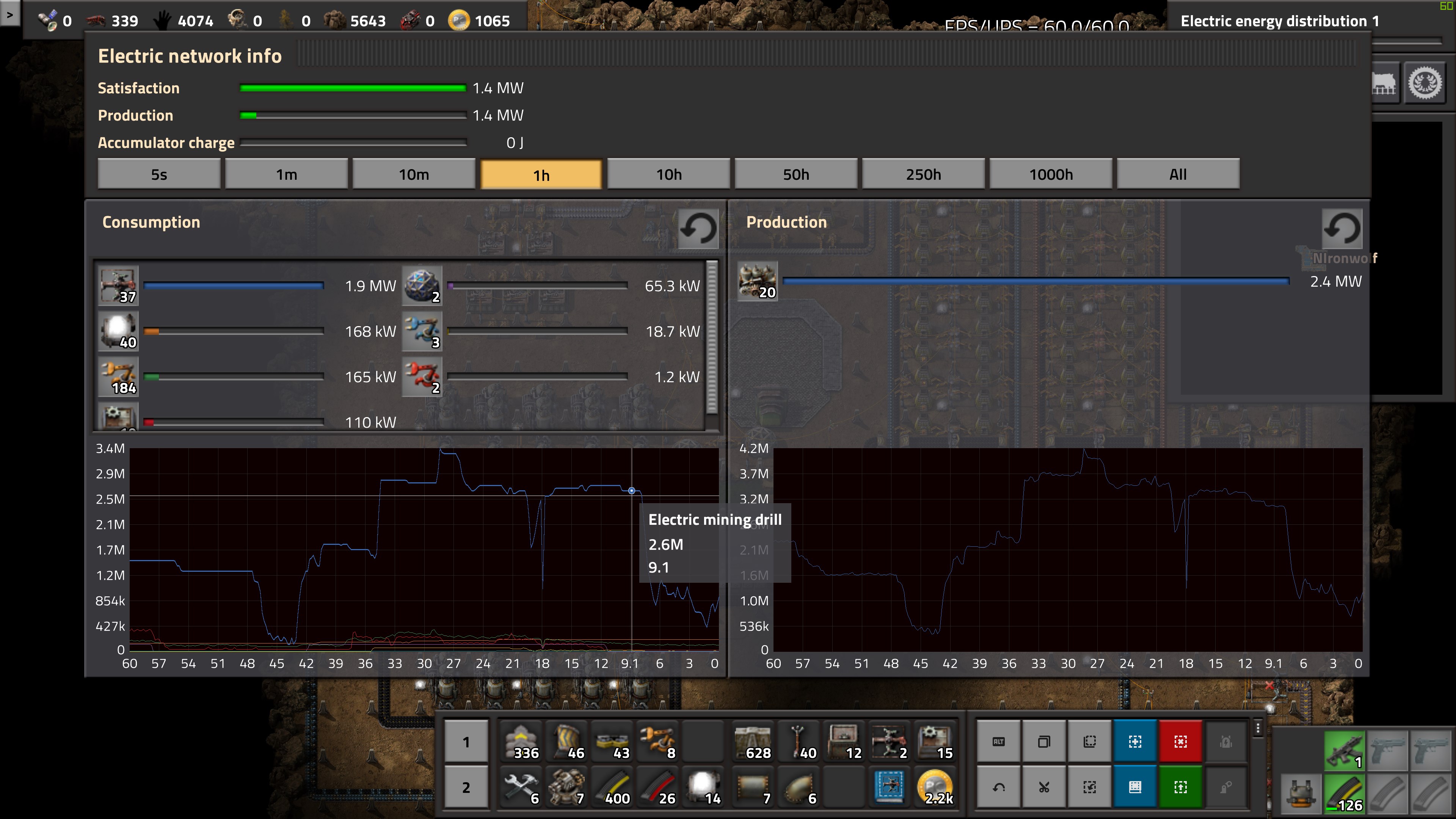Viewport: 1456px width, 819px height.
Task: Switch time range to 1m
Action: pyautogui.click(x=287, y=174)
